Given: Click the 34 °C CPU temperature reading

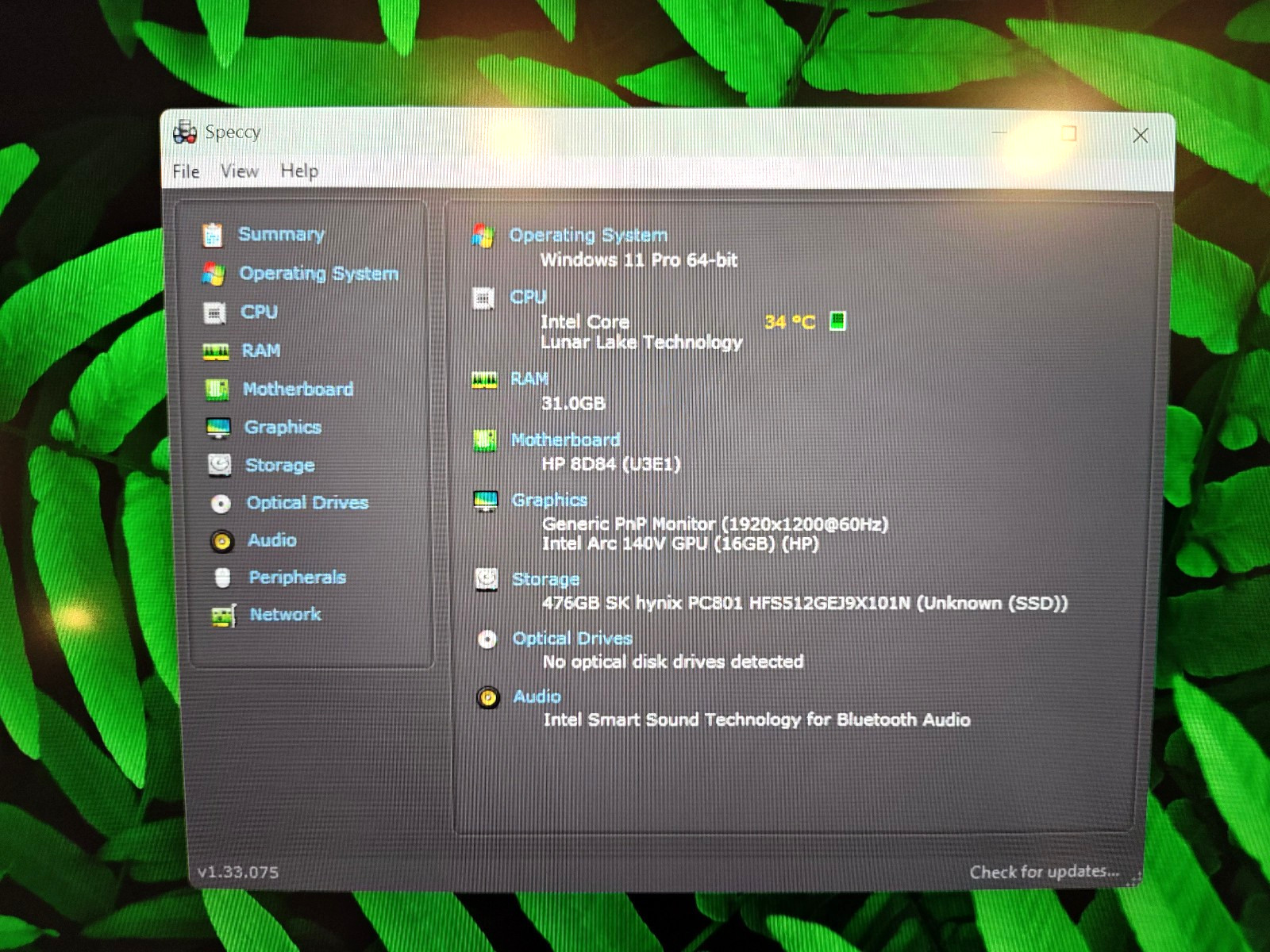Looking at the screenshot, I should (790, 322).
